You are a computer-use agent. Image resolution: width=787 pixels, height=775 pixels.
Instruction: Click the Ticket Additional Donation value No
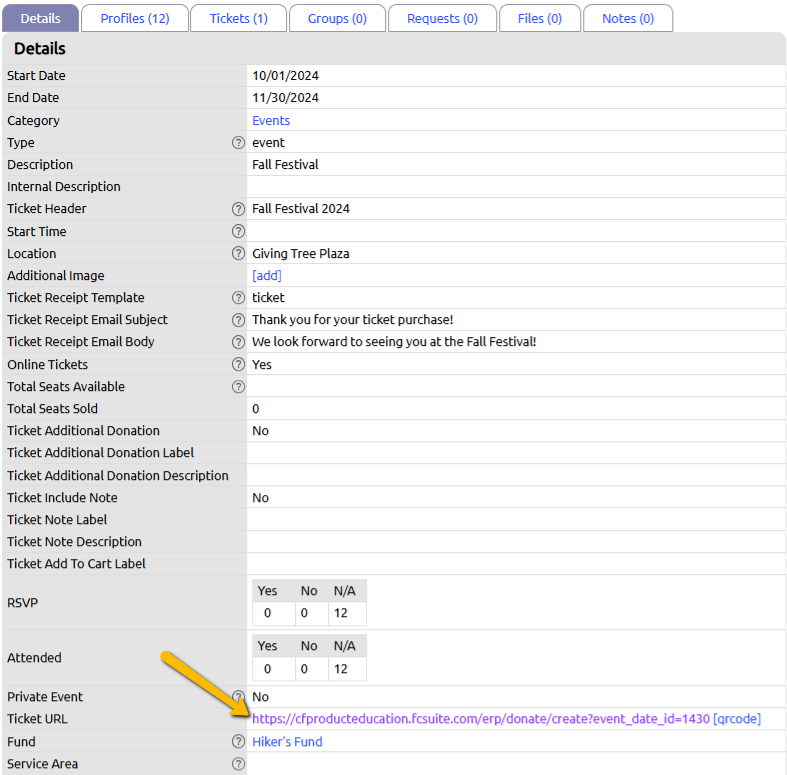tap(260, 431)
